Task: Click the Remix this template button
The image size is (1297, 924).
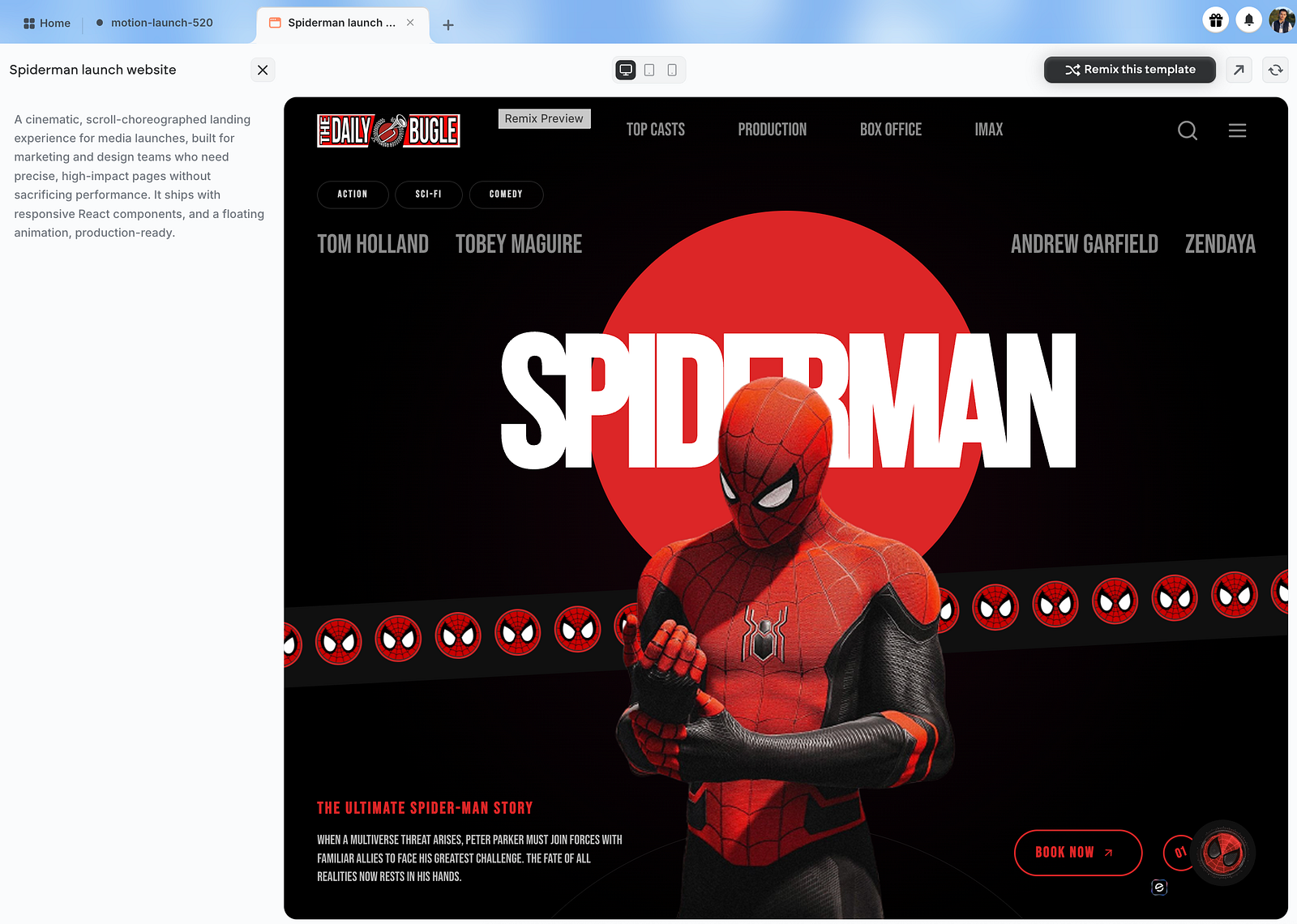Action: [1130, 70]
